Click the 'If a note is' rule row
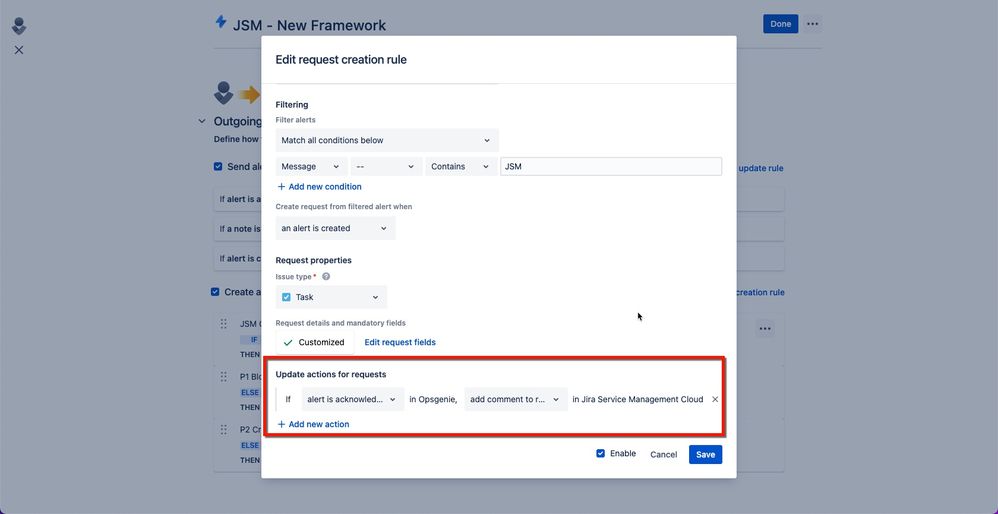The width and height of the screenshot is (998, 514). point(498,229)
